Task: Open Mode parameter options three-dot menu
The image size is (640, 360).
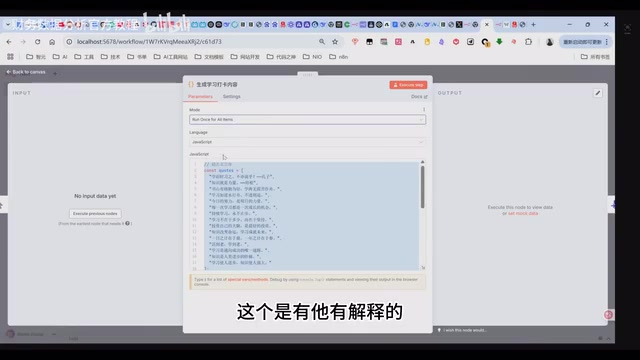Action: [x=424, y=109]
